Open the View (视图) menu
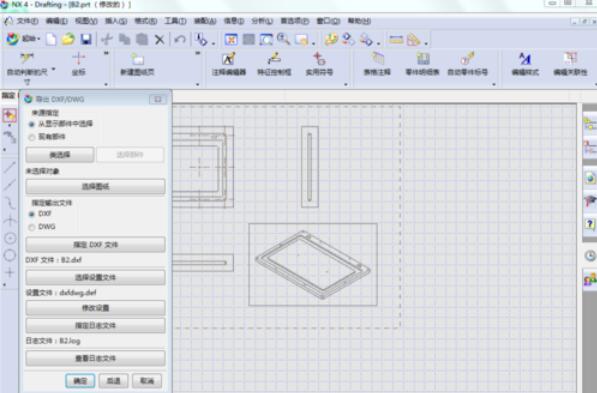This screenshot has width=597, height=393. (86, 21)
